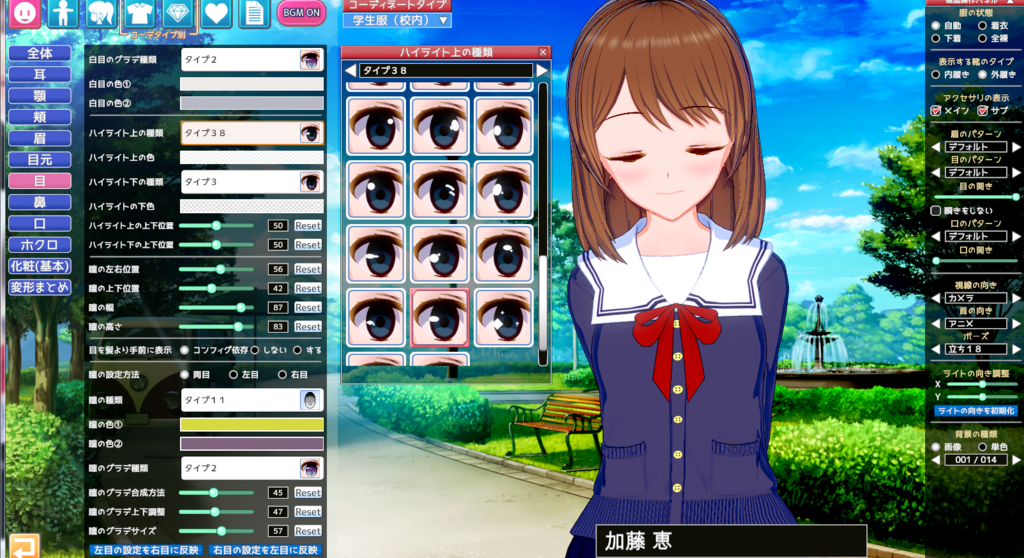The image size is (1024, 558).
Task: Open the face settings tab icon
Action: click(24, 13)
